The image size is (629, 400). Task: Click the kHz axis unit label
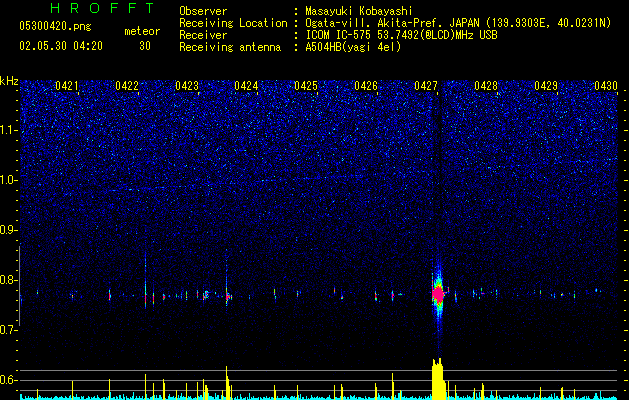click(x=9, y=81)
